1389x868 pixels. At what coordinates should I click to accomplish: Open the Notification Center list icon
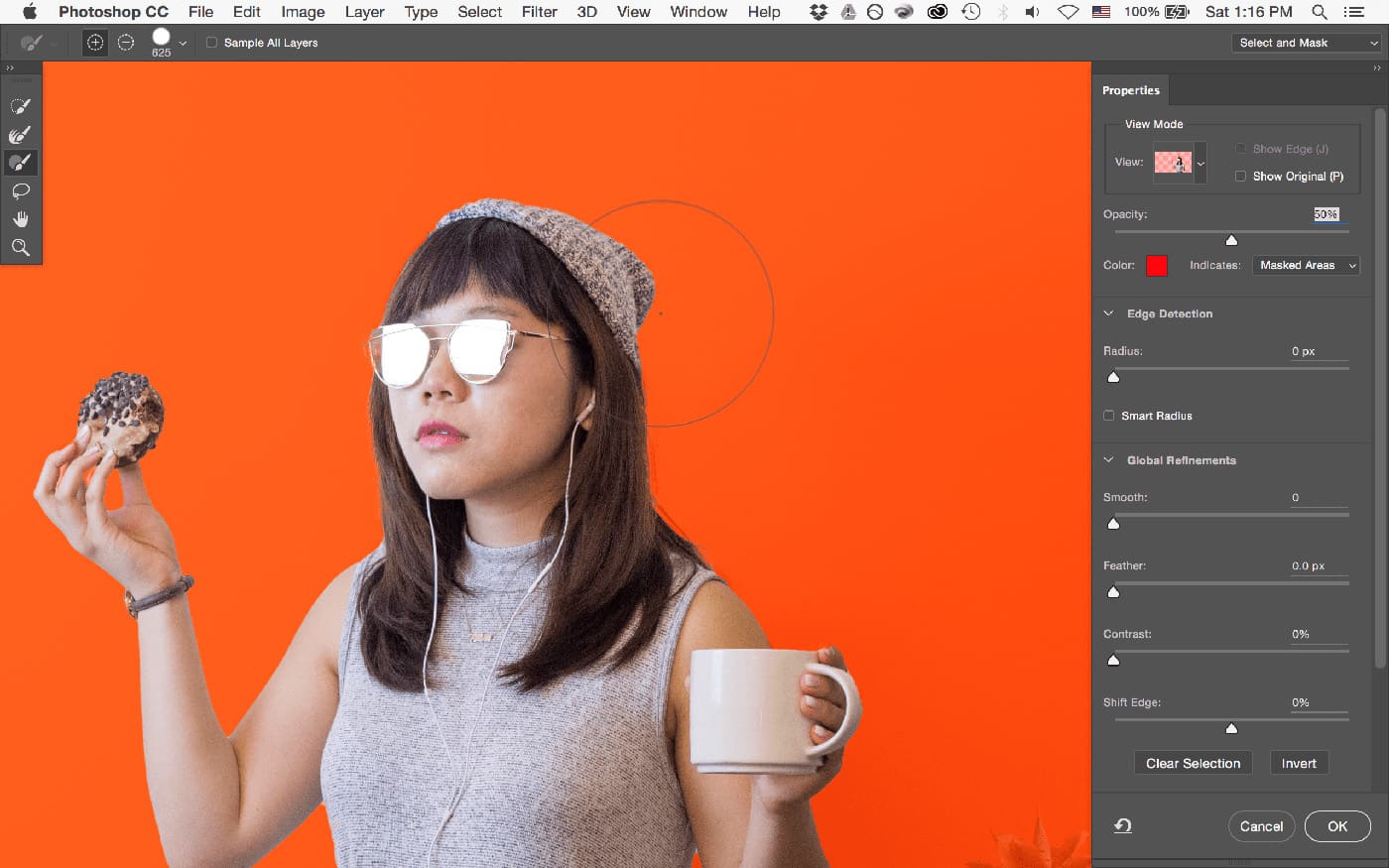click(1354, 12)
